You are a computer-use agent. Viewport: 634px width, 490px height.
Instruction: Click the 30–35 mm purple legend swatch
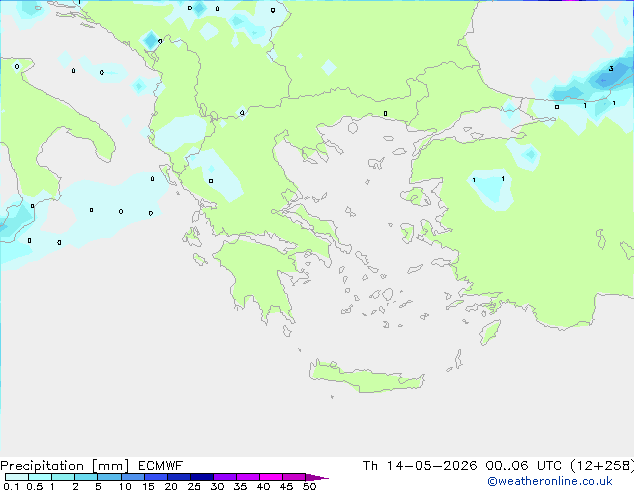tap(225, 477)
